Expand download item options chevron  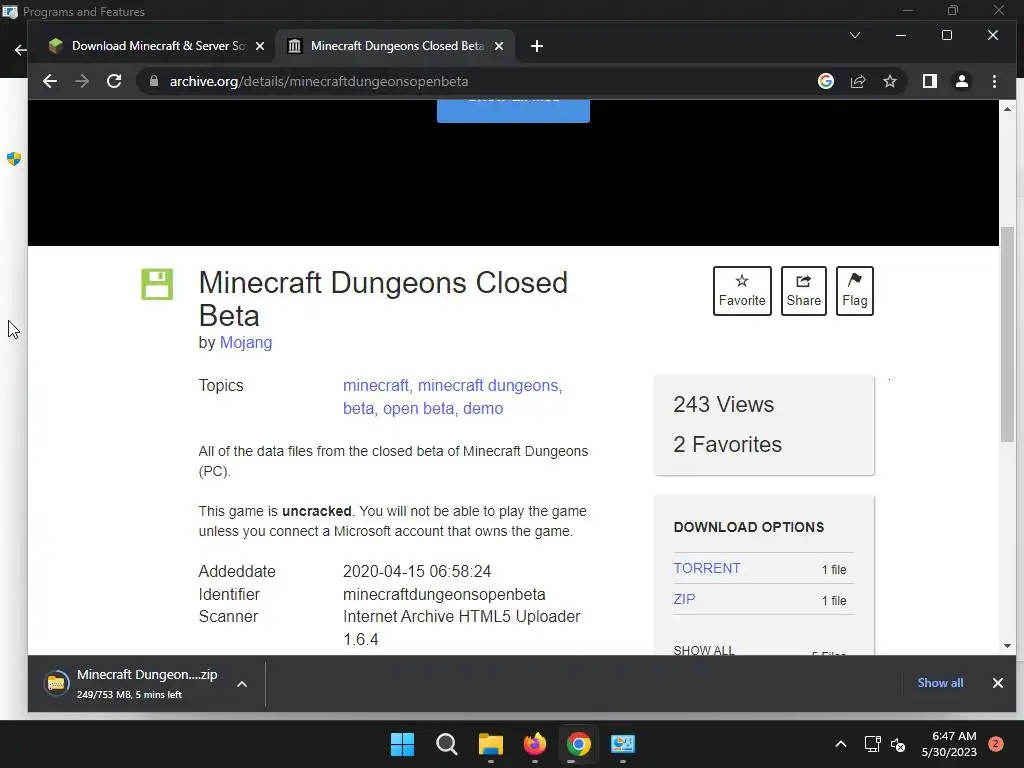coord(242,684)
